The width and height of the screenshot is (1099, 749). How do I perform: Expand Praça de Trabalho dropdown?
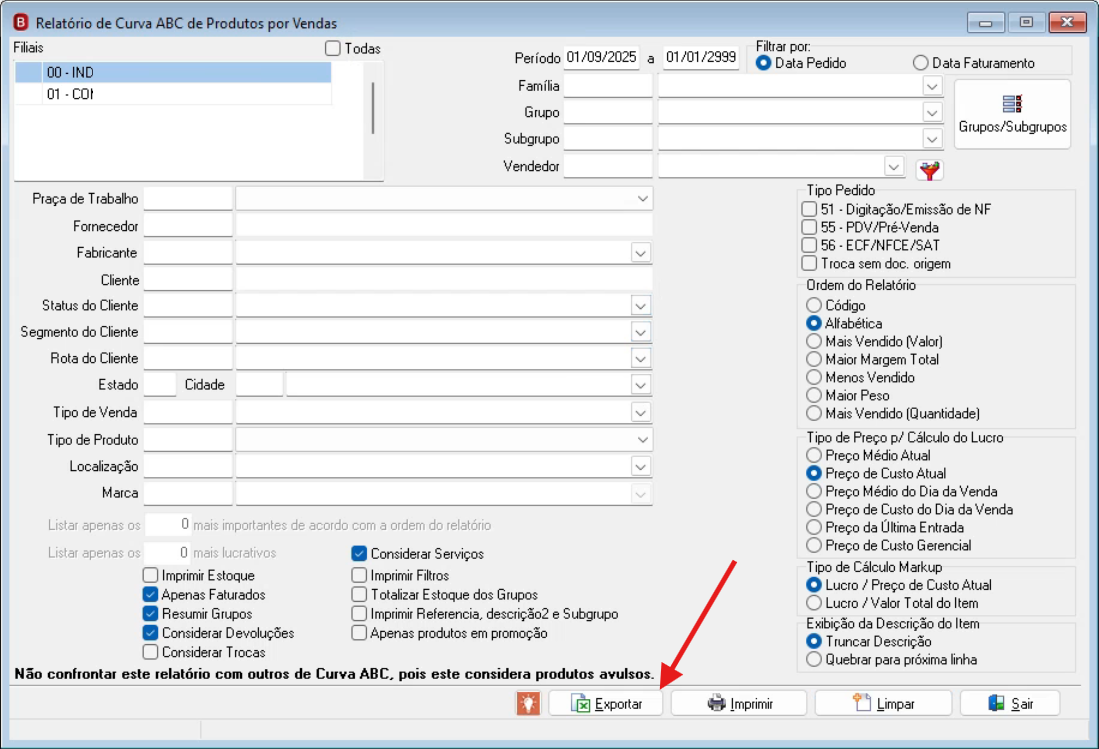coord(642,199)
